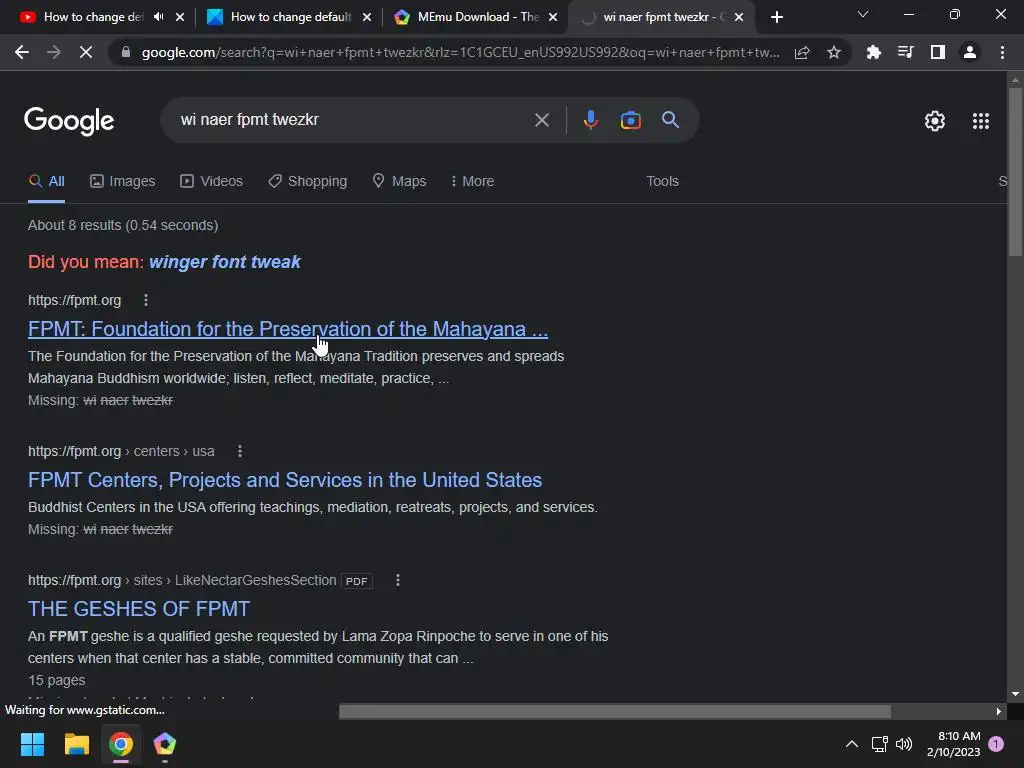Viewport: 1024px width, 768px height.
Task: Click 'winger font tweak' suggestion
Action: 225,262
